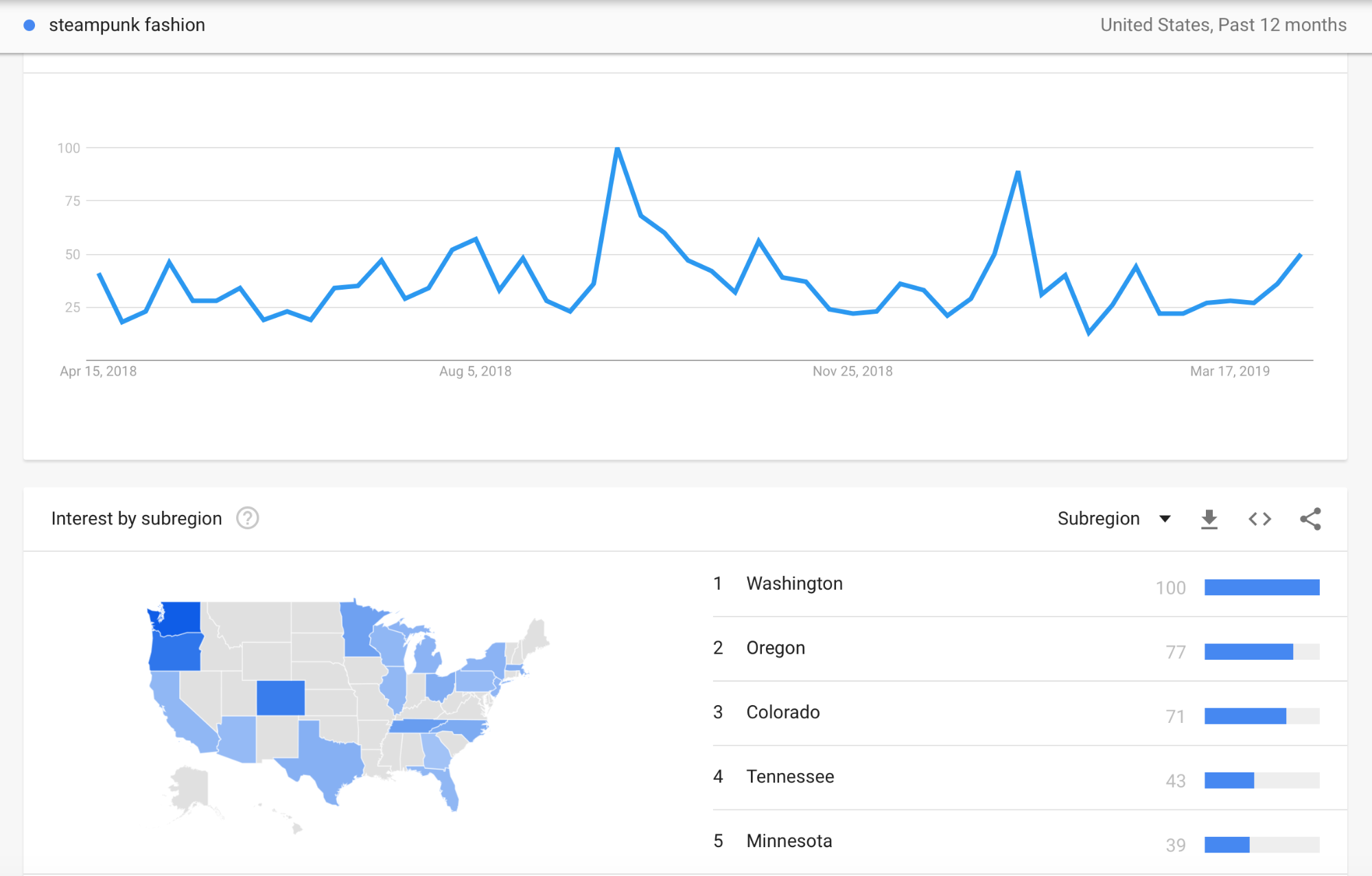
Task: Click the United States, Past 12 months label
Action: [1223, 25]
